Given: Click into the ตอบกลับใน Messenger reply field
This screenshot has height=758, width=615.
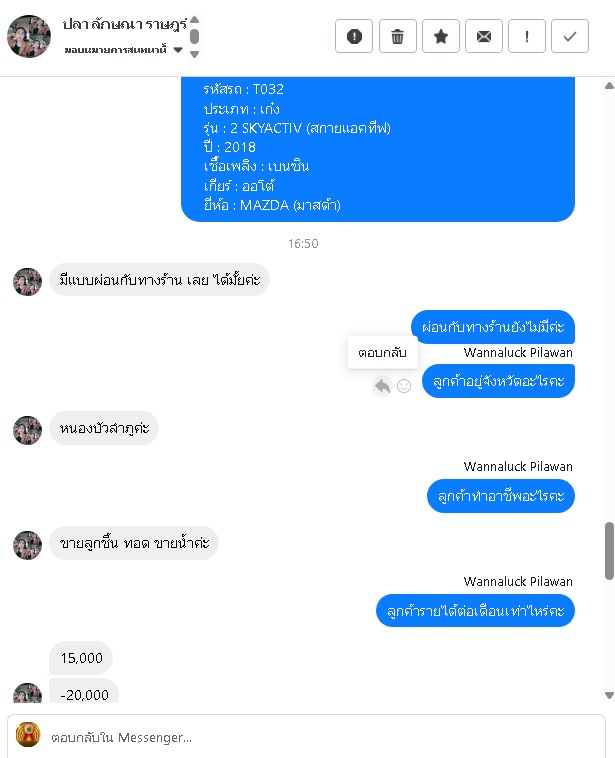Looking at the screenshot, I should coord(319,737).
